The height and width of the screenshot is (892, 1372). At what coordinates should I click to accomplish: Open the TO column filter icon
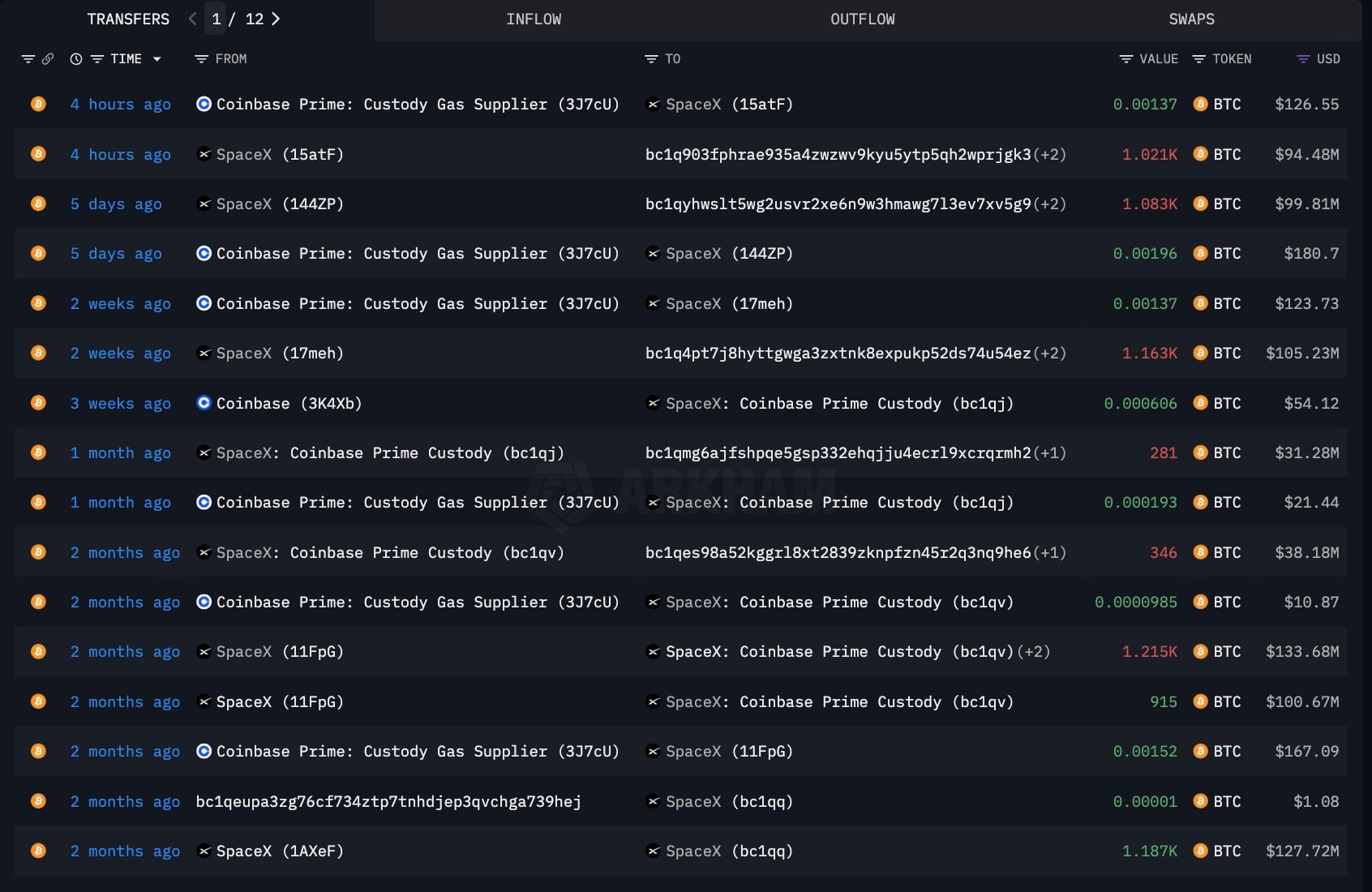tap(651, 59)
